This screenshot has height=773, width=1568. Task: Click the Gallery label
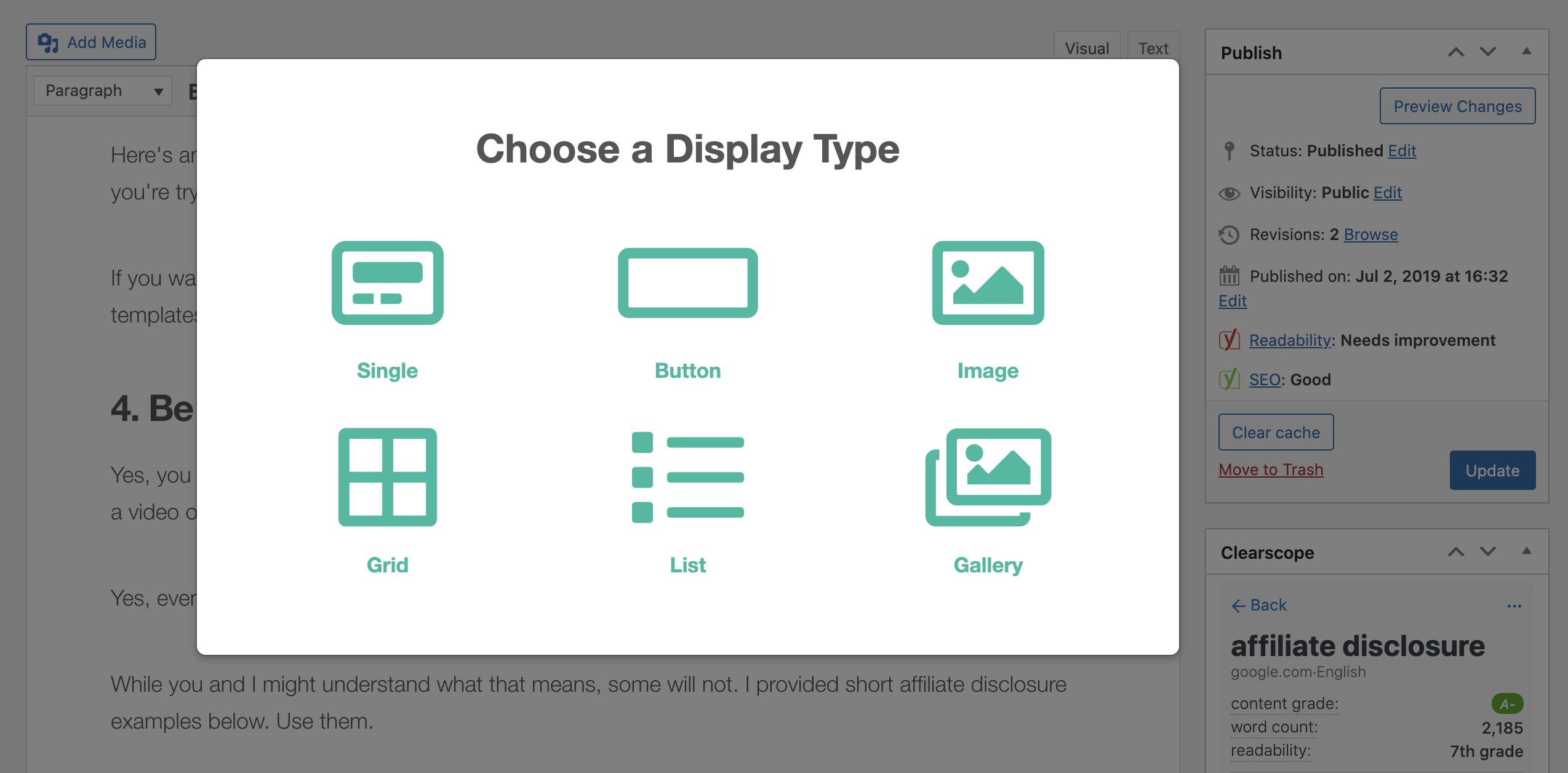(x=988, y=565)
